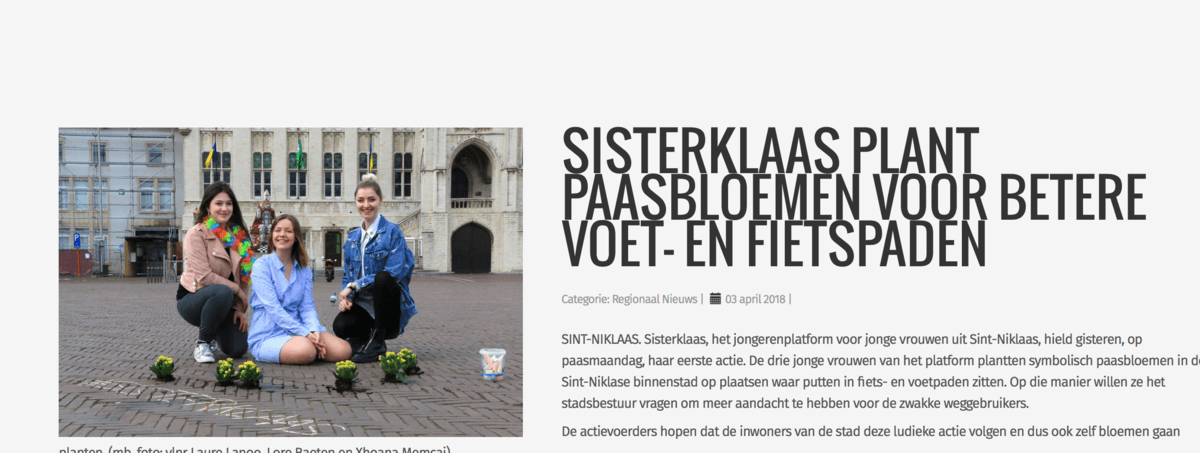Click the headline Sisterklaas plant paasbloemen
This screenshot has height=453, width=1200.
(854, 198)
